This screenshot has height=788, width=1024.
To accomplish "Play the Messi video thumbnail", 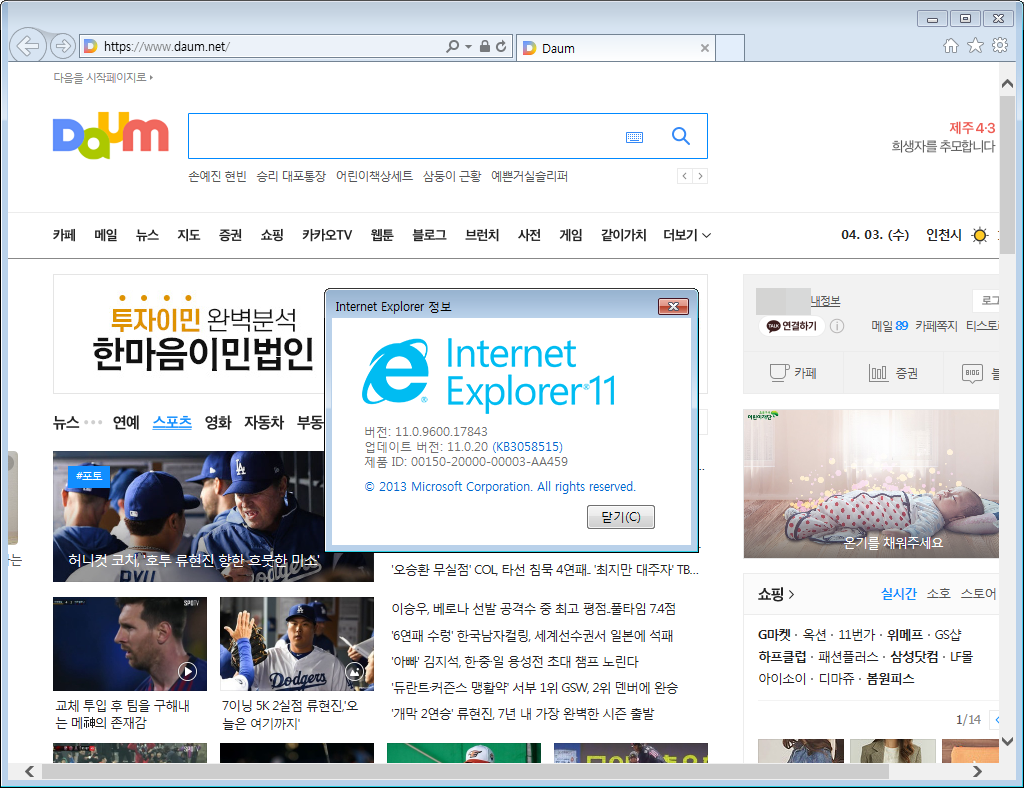I will pyautogui.click(x=130, y=644).
